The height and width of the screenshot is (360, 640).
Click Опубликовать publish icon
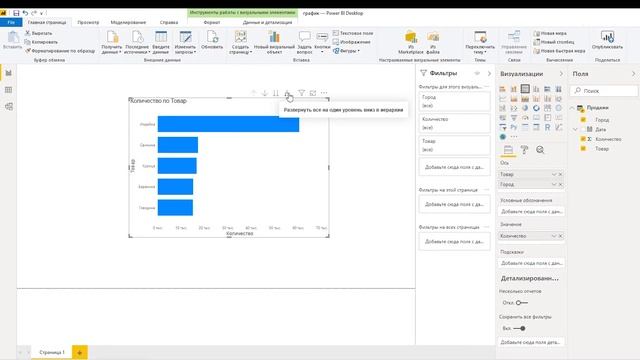point(607,37)
